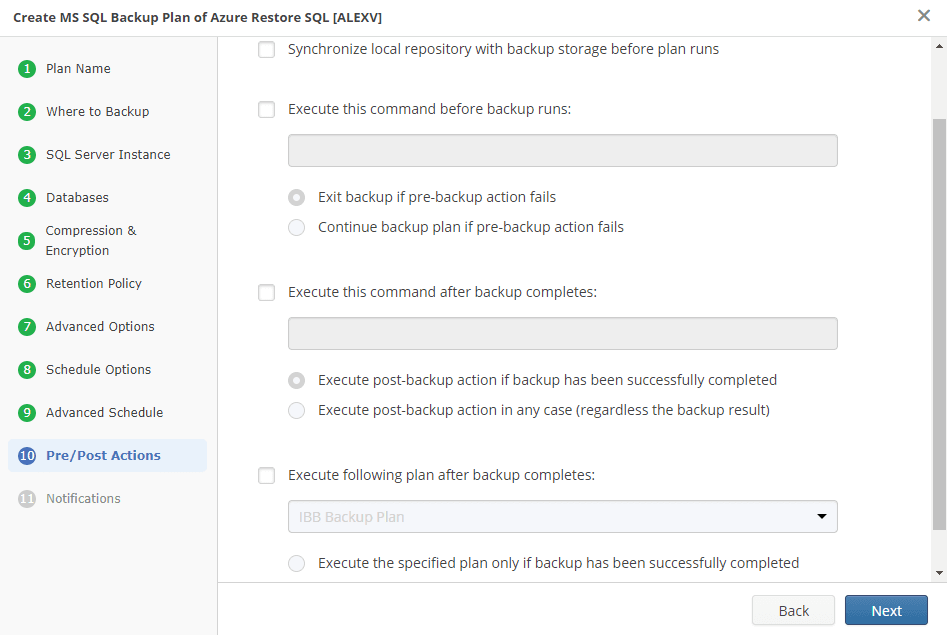Enable command execution before backup runs
The image size is (947, 635).
pos(266,109)
